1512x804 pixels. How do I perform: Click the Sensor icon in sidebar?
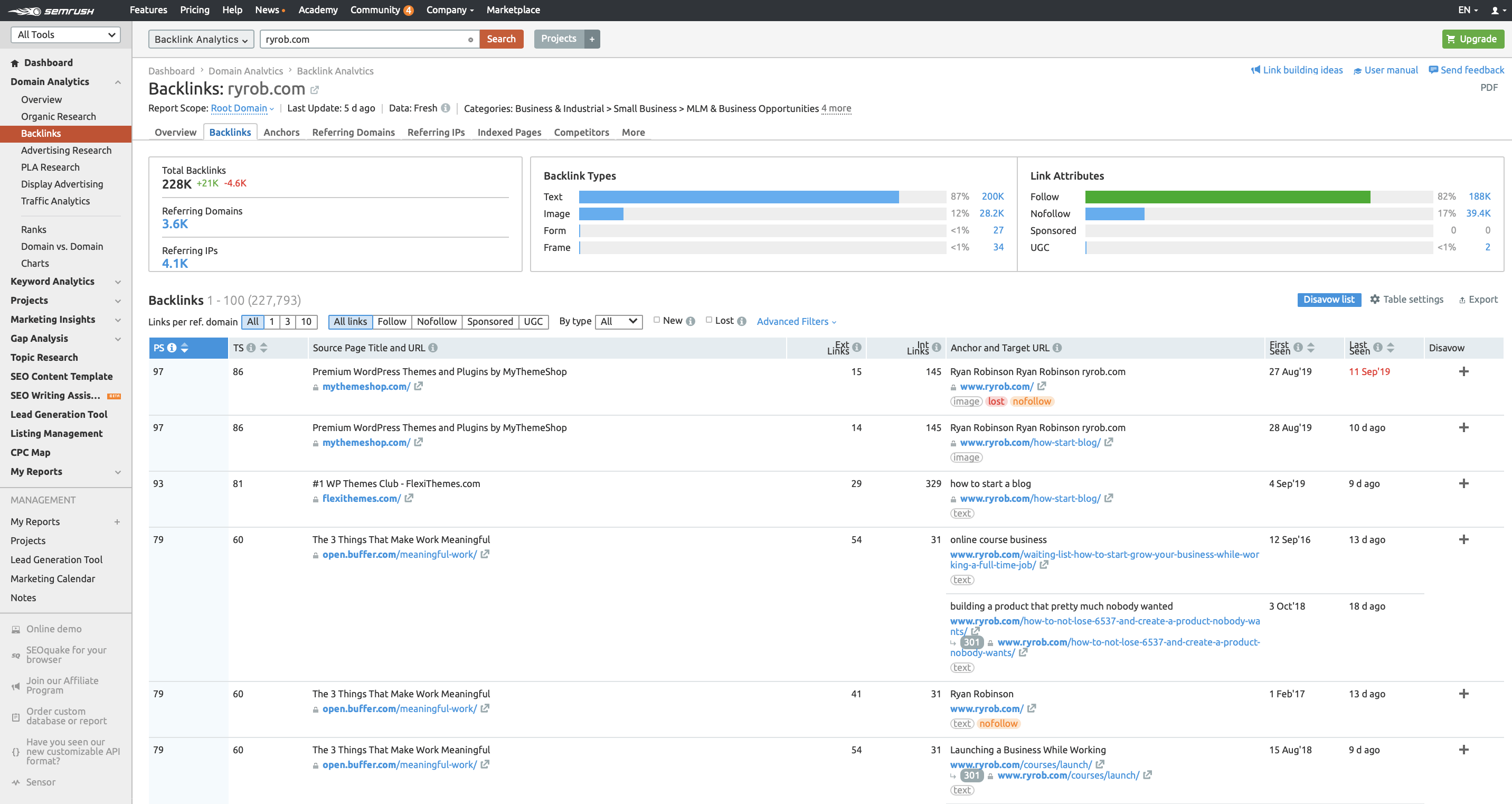tap(16, 782)
